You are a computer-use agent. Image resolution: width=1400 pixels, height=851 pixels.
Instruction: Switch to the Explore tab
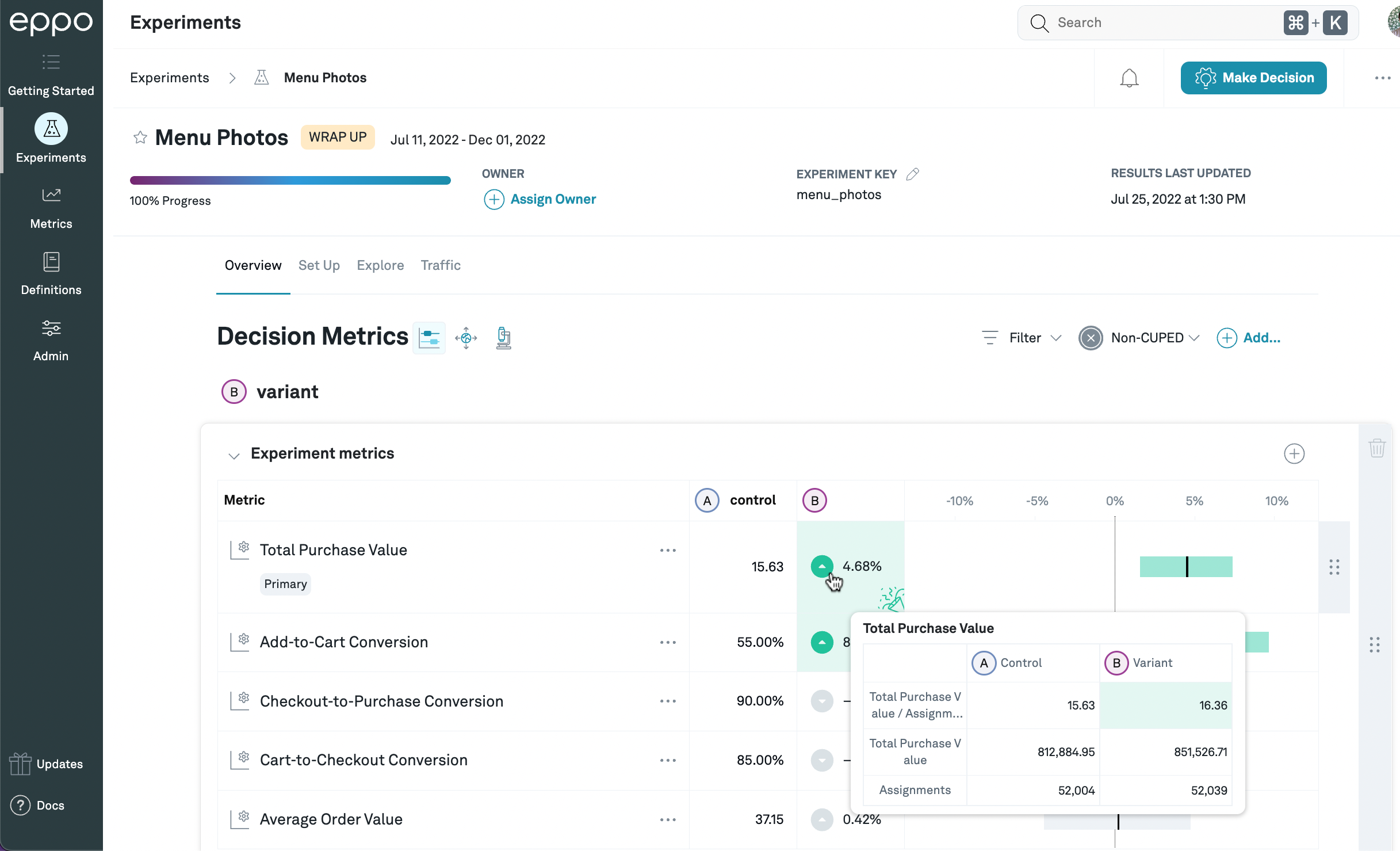click(x=380, y=265)
